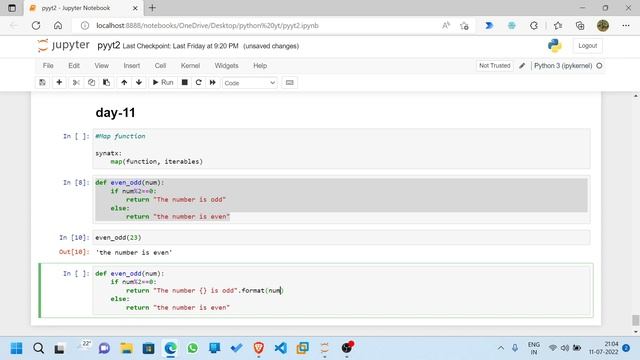The width and height of the screenshot is (640, 360).
Task: Open File Explorer from the taskbar
Action: 127,348
